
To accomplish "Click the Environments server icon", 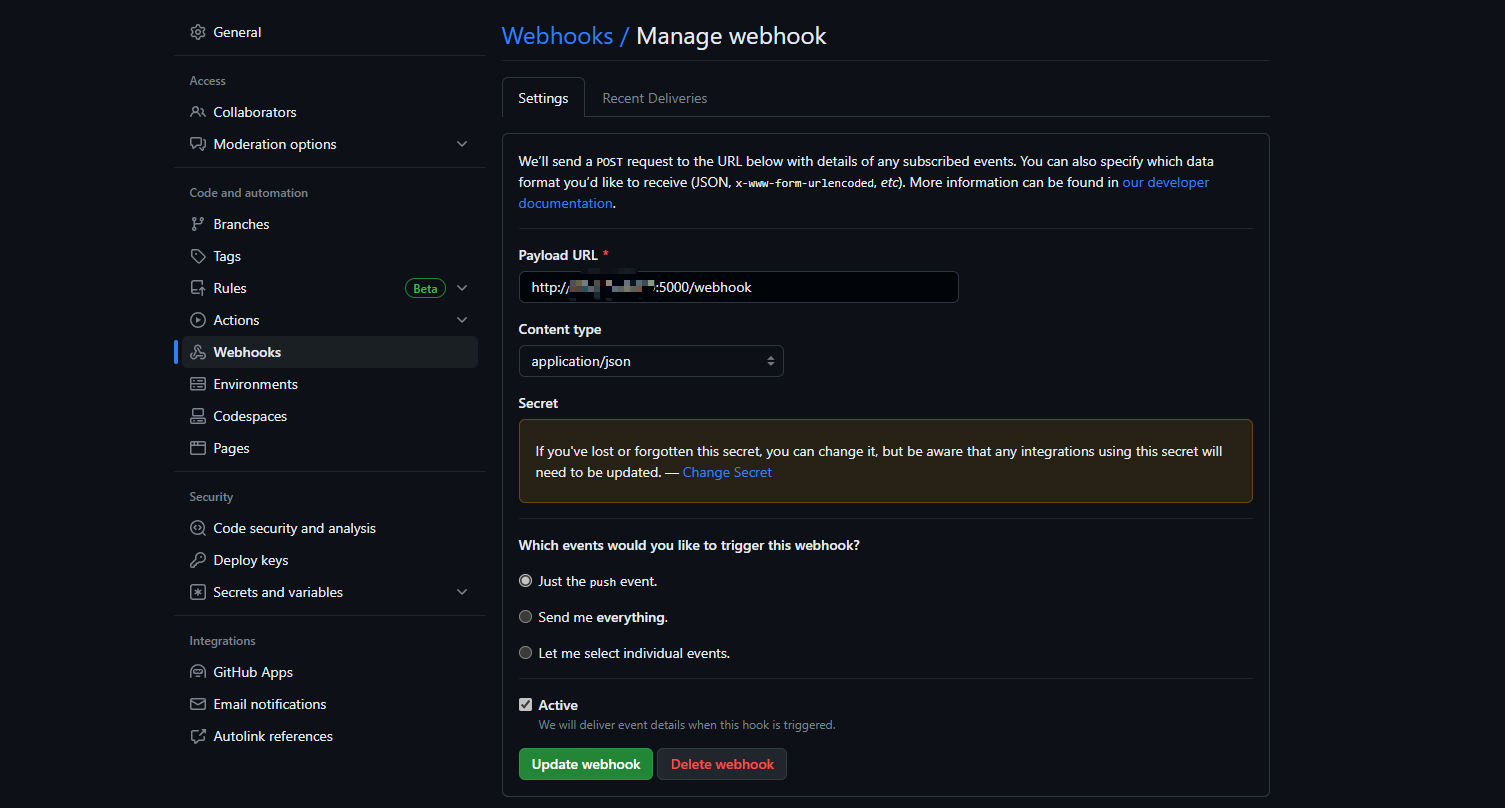I will (x=198, y=384).
